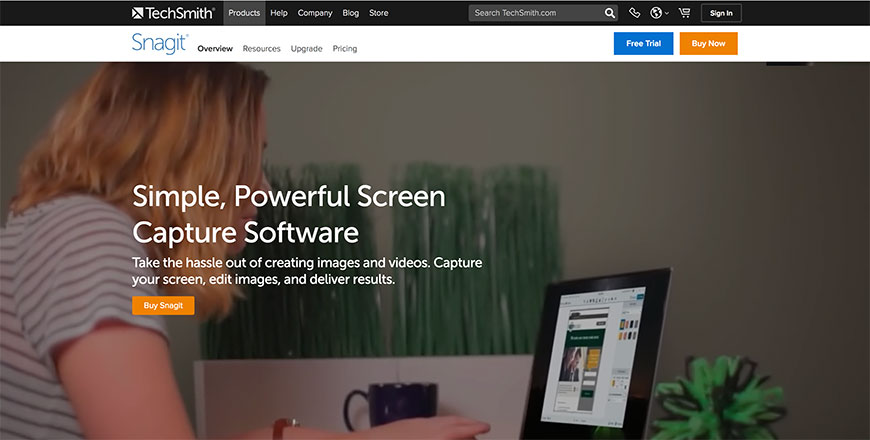Screen dimensions: 870x440
Task: Open the Company menu
Action: pos(315,13)
